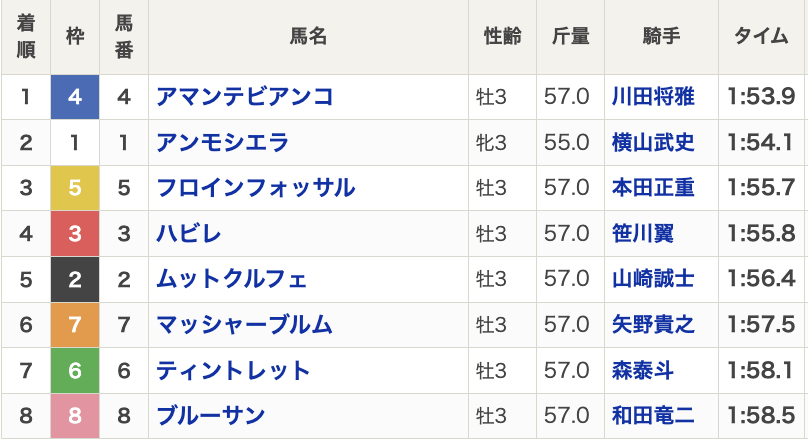Viewport: 808px width, 442px height.
Task: Open horse ブルーサン link
Action: point(211,416)
